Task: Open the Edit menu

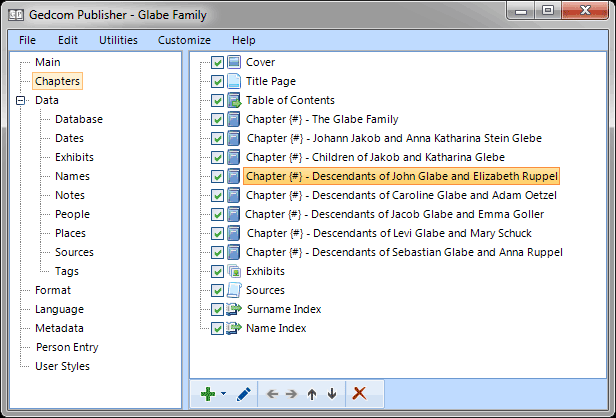Action: [x=68, y=40]
